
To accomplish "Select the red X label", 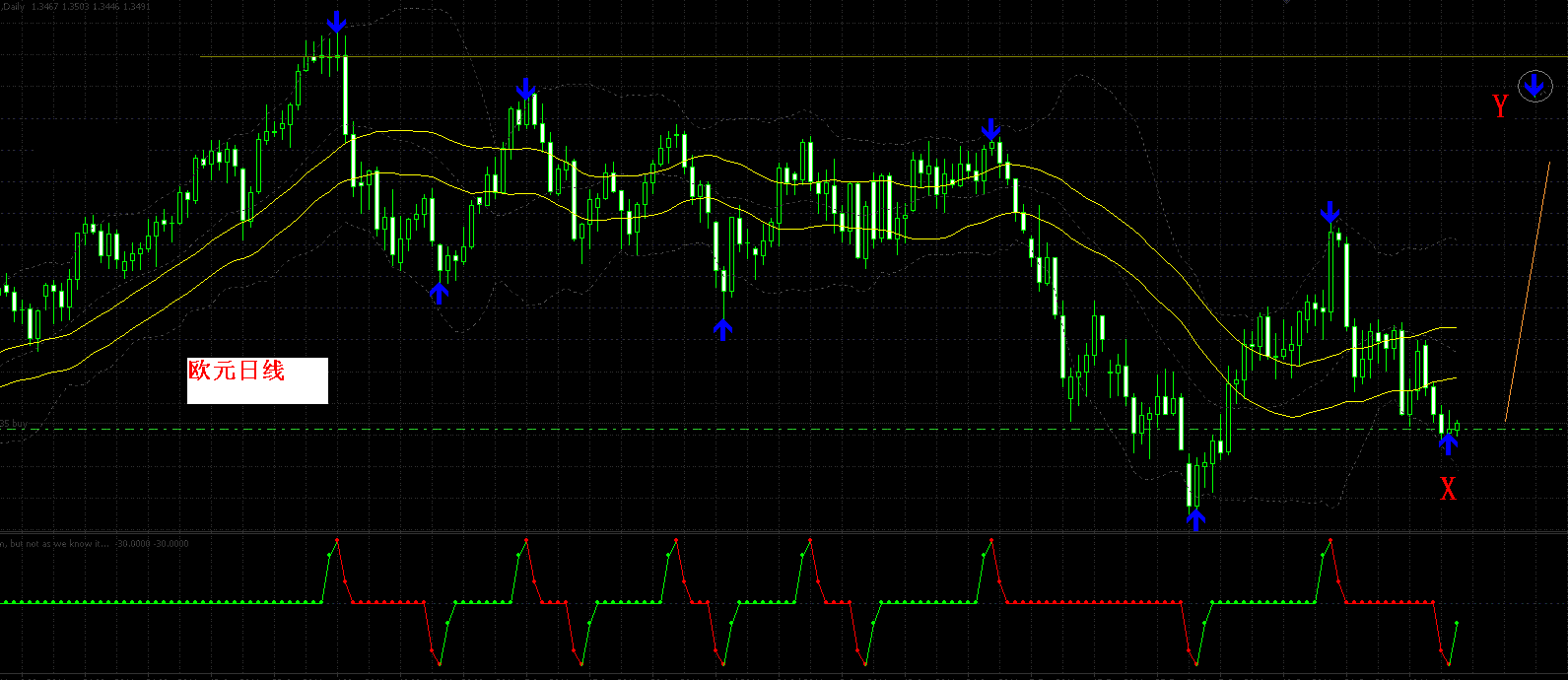I will tap(1448, 488).
